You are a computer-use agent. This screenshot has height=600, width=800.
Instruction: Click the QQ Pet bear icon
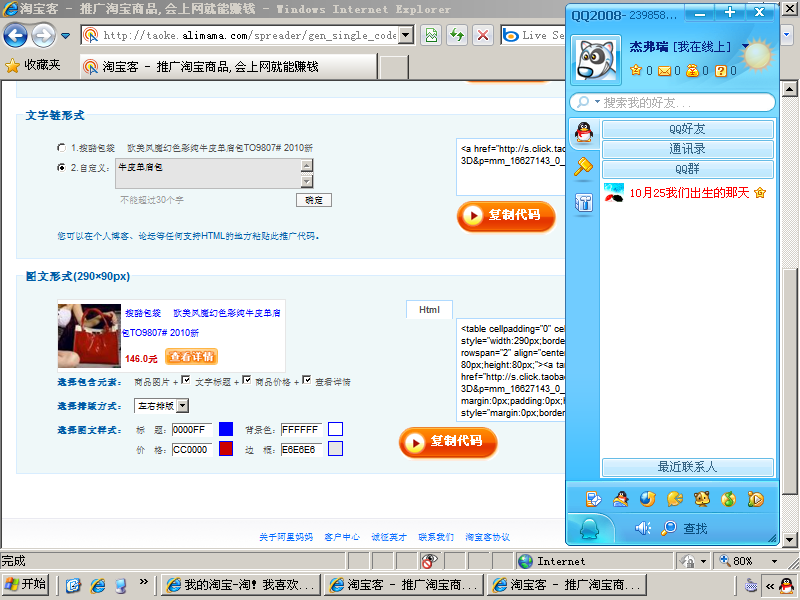pyautogui.click(x=702, y=498)
